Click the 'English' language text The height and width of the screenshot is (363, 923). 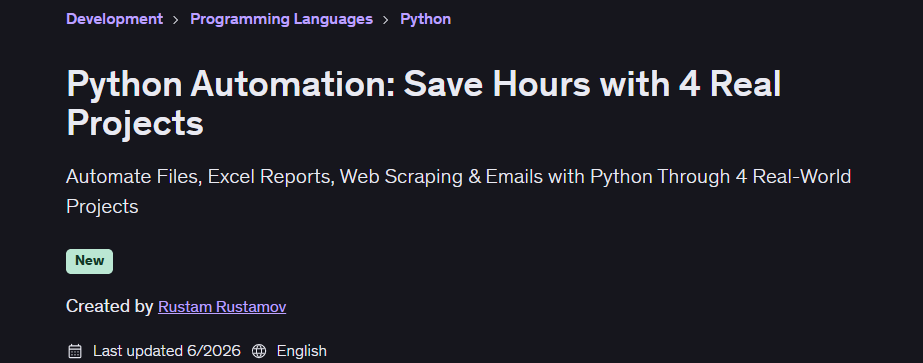click(x=301, y=351)
